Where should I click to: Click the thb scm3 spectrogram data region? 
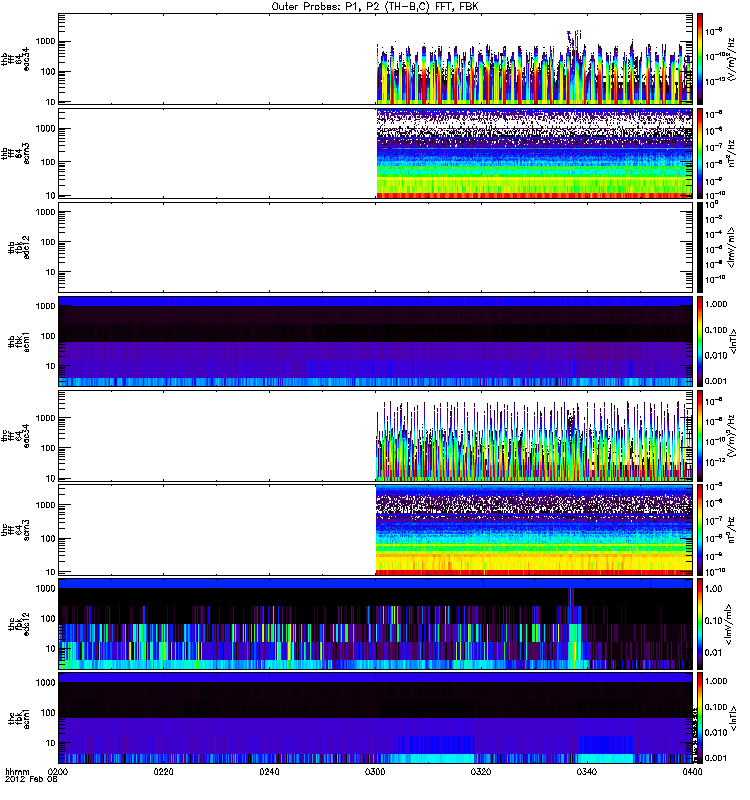(534, 153)
